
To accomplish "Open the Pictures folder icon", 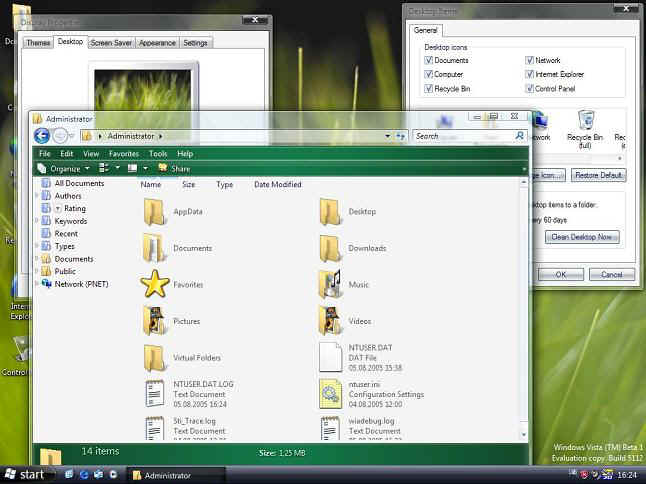I will (155, 320).
